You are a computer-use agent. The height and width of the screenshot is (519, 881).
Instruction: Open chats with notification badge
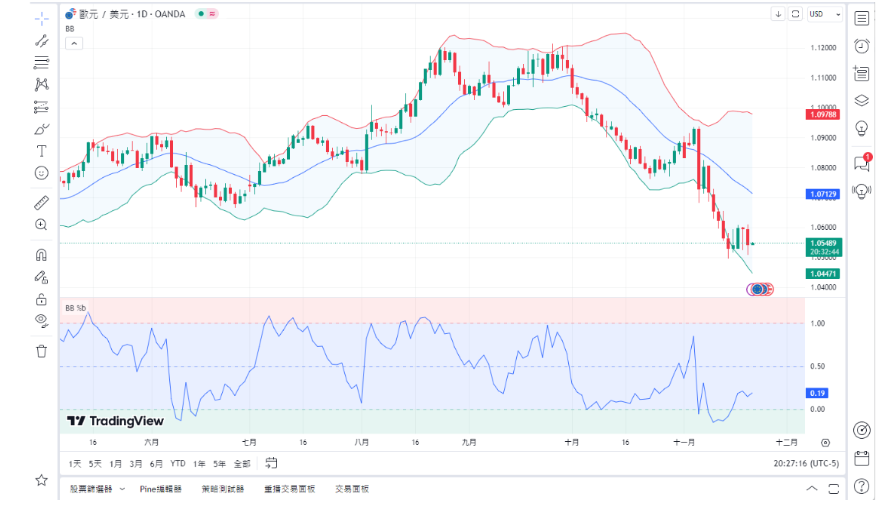click(861, 163)
